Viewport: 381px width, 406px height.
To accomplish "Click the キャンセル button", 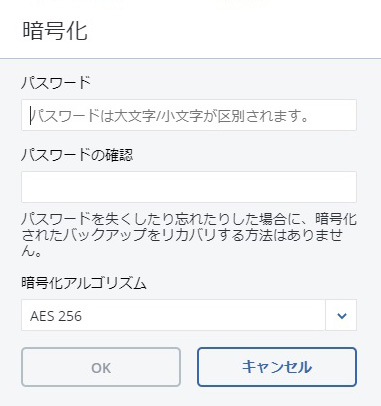I will [x=277, y=367].
